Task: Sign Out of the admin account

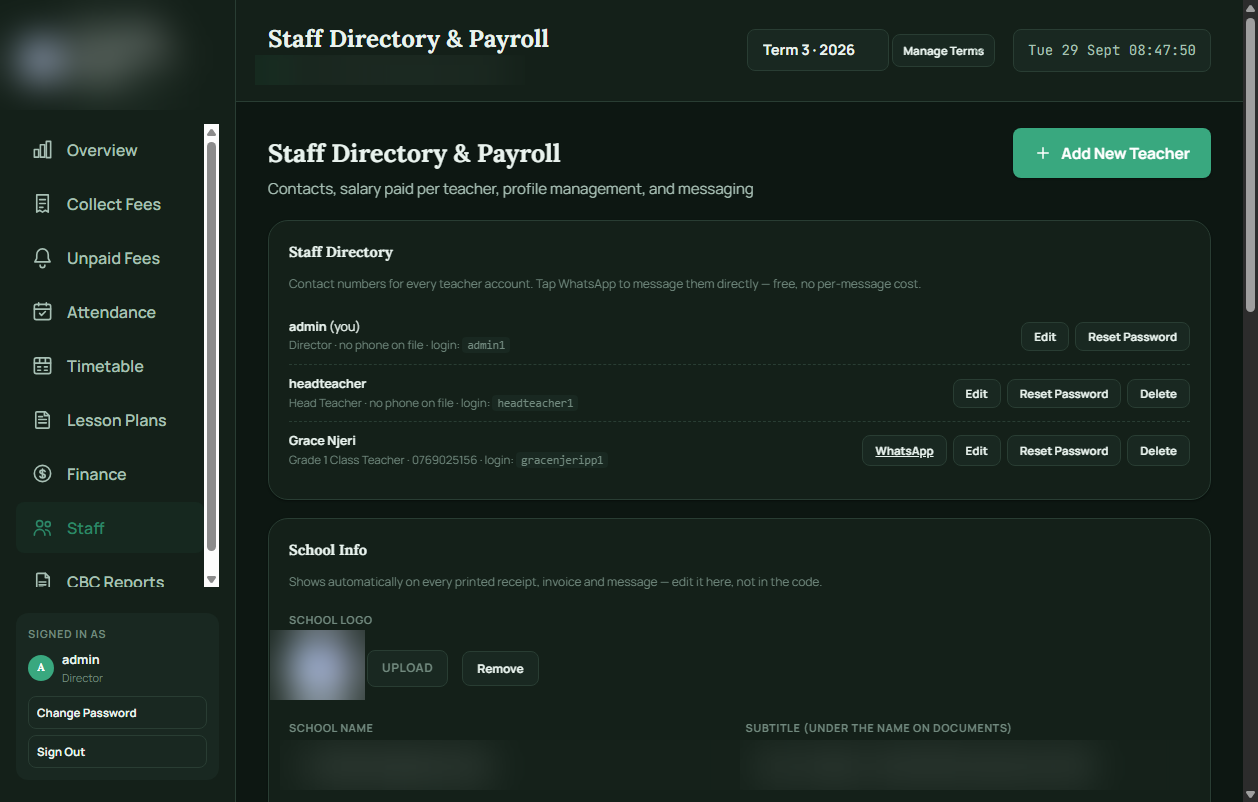Action: click(x=117, y=752)
